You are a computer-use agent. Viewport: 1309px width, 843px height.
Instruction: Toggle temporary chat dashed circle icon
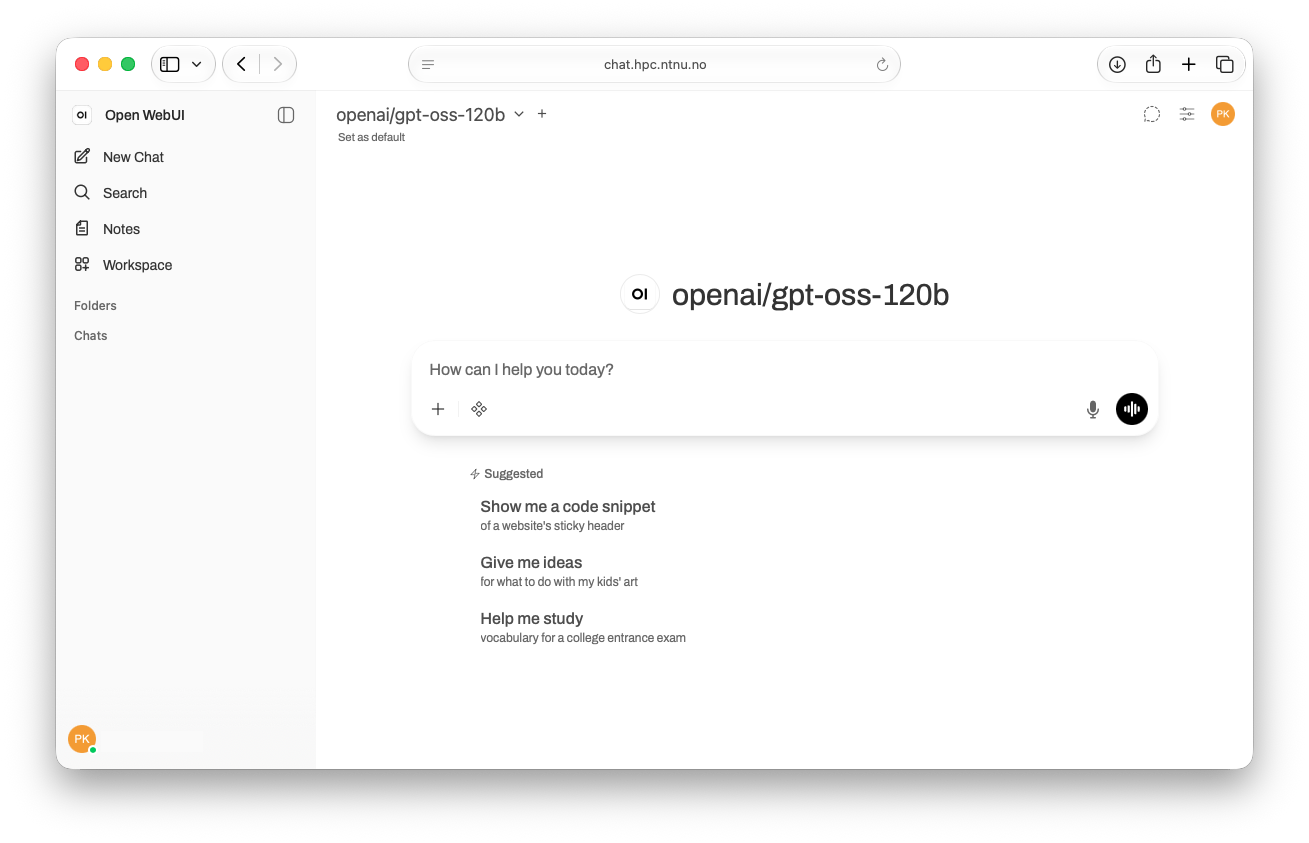tap(1152, 114)
